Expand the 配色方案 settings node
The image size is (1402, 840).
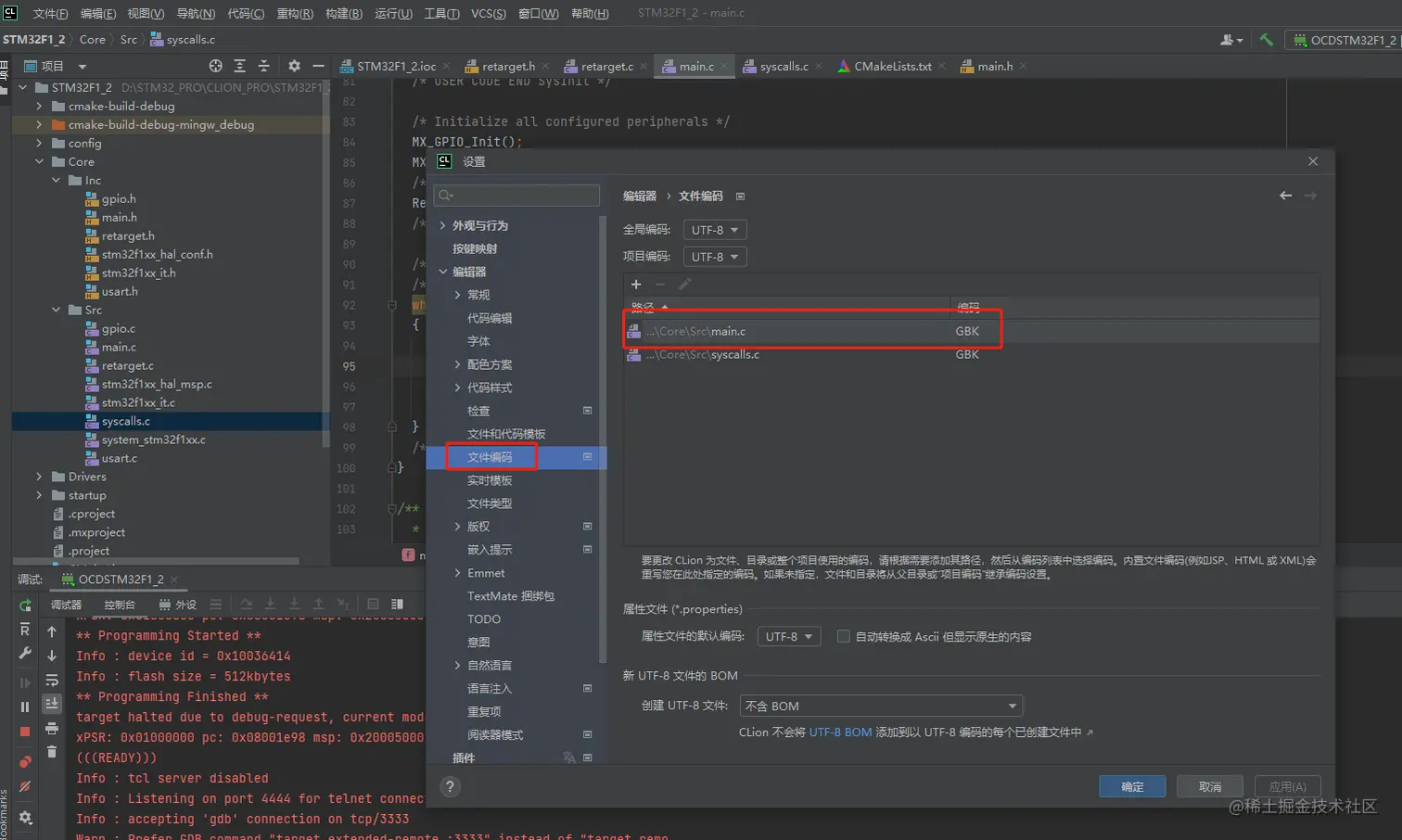[457, 364]
